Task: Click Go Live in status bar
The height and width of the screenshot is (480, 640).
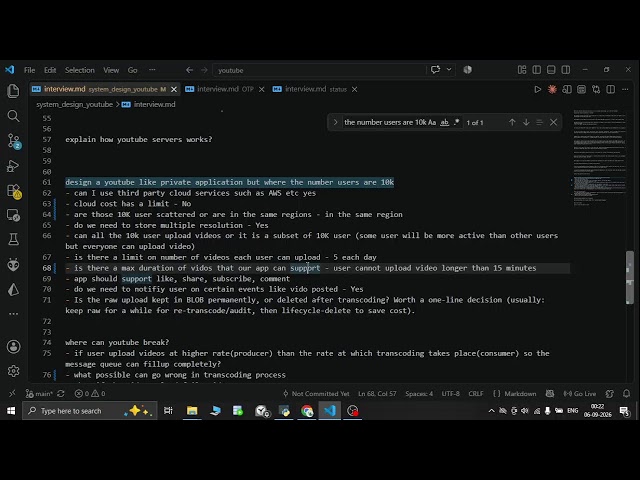Action: point(580,393)
